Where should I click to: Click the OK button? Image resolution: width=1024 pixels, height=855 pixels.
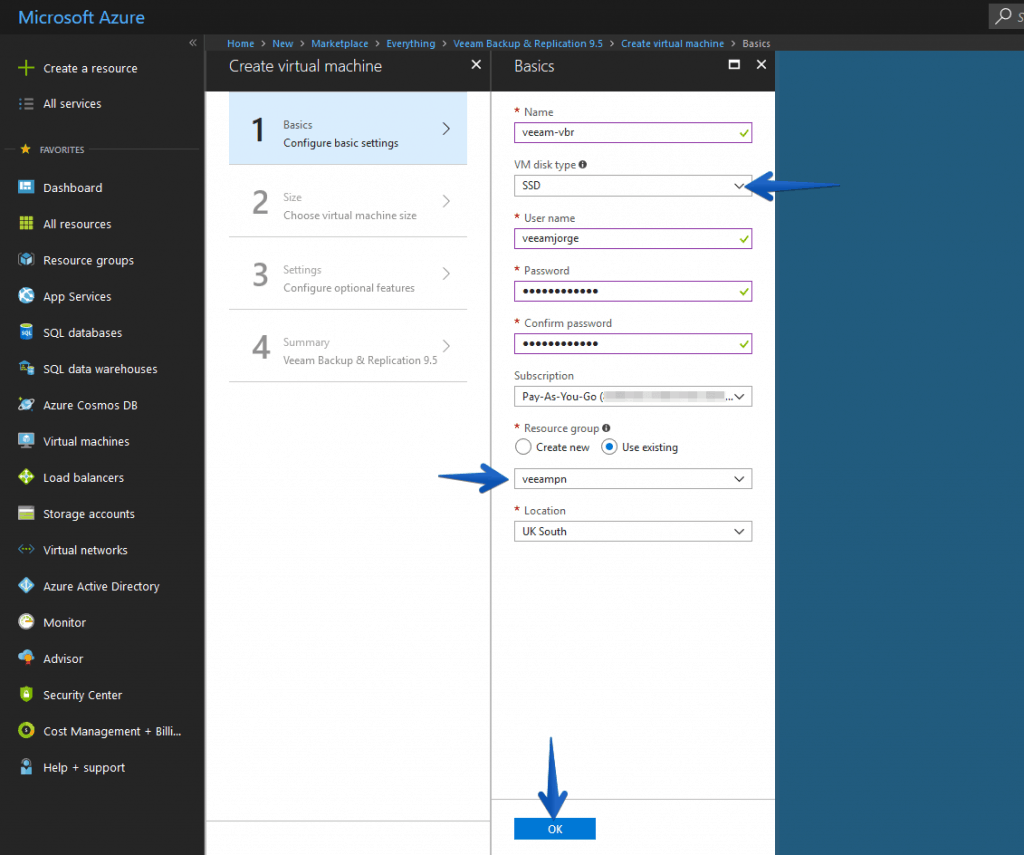click(555, 829)
